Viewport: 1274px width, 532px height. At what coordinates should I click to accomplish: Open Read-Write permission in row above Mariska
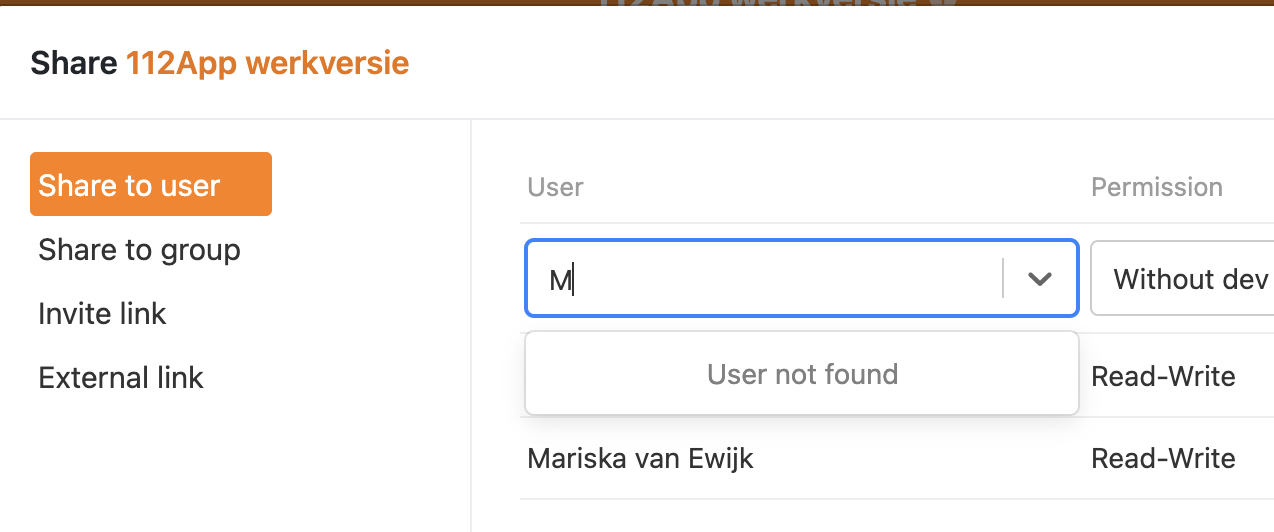[1163, 376]
